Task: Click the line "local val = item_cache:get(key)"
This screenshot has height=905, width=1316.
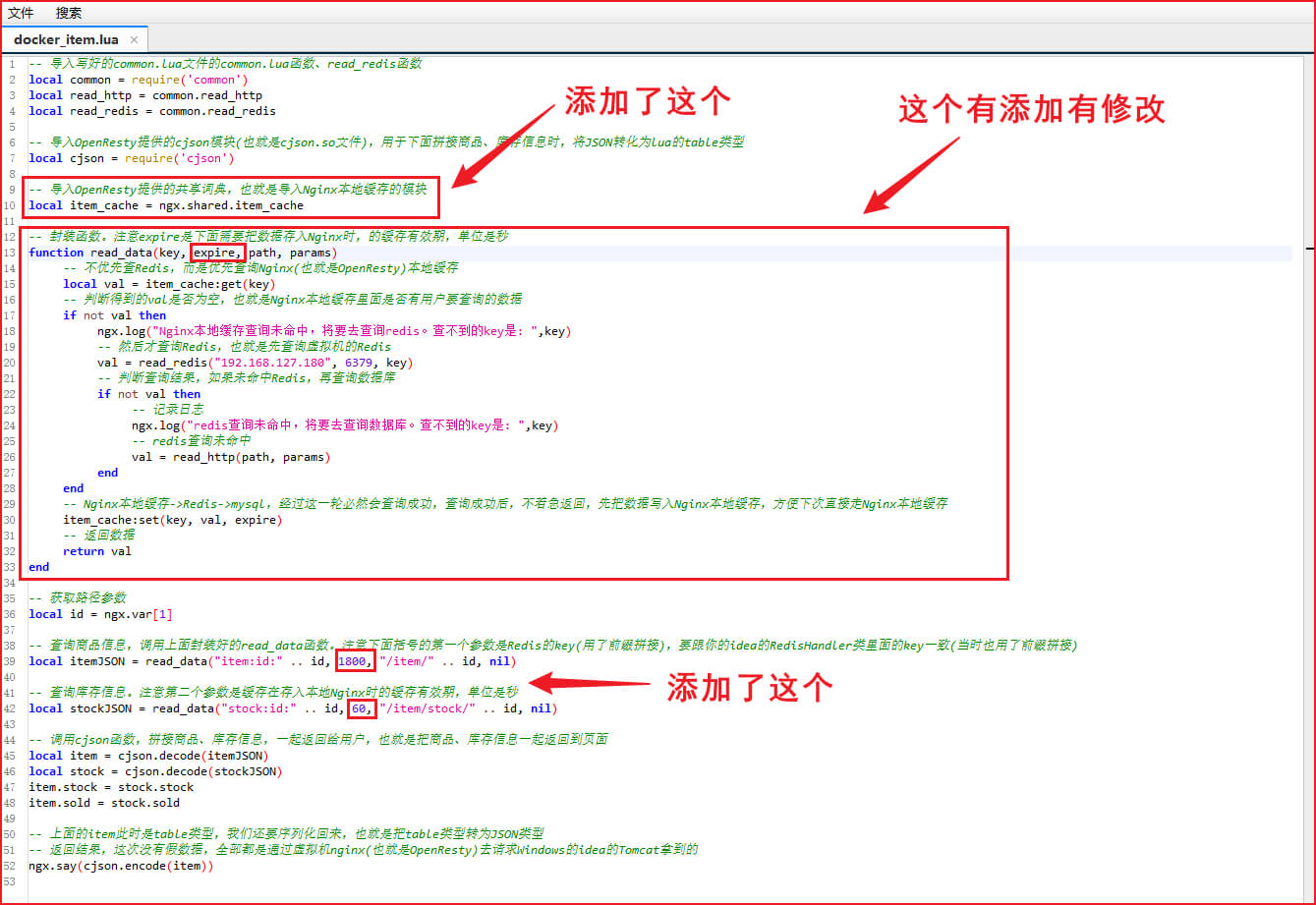Action: pos(169,284)
